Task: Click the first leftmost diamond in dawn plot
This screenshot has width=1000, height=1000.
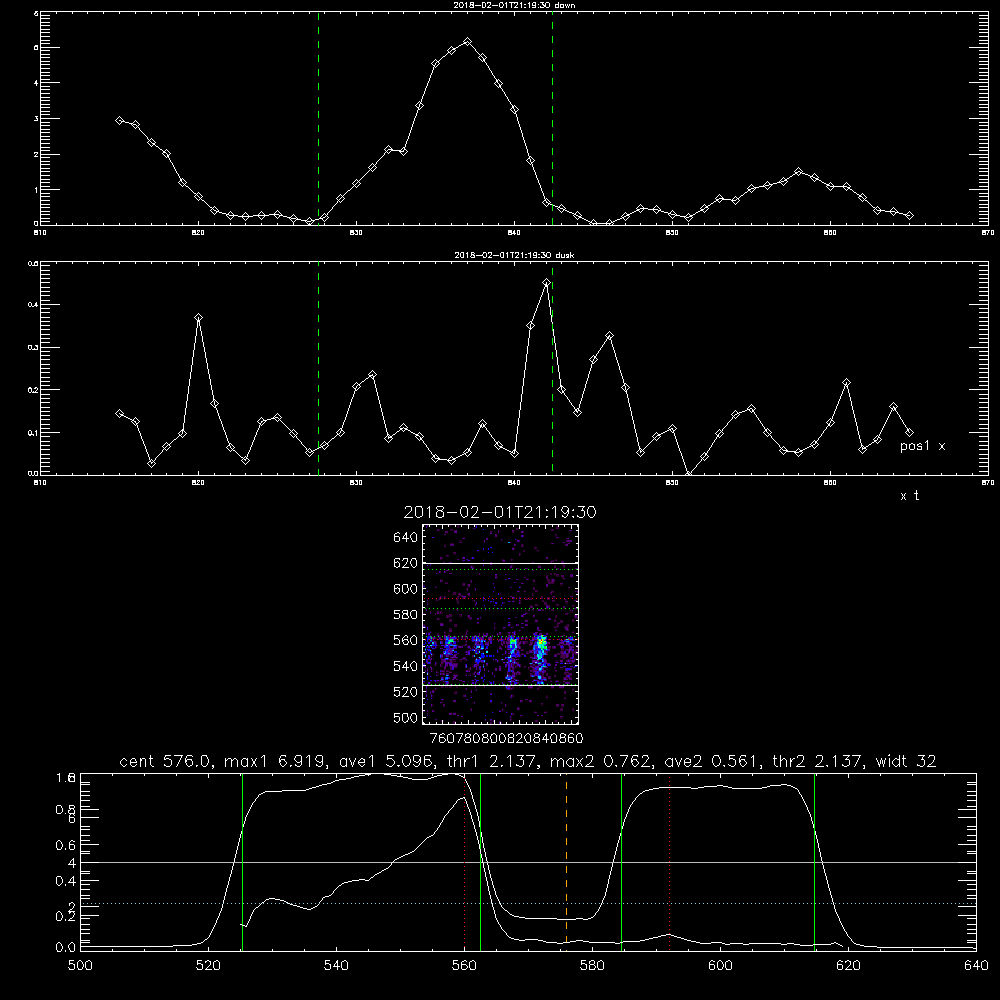Action: pos(120,121)
